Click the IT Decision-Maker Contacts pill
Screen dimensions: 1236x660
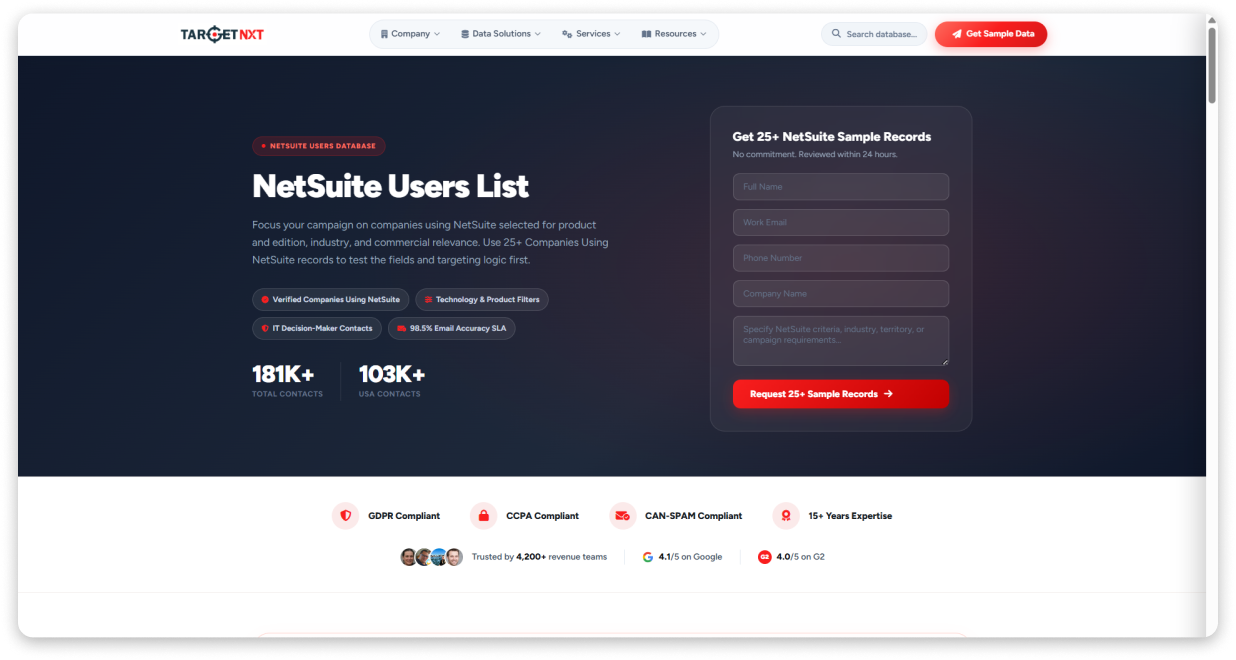tap(317, 328)
